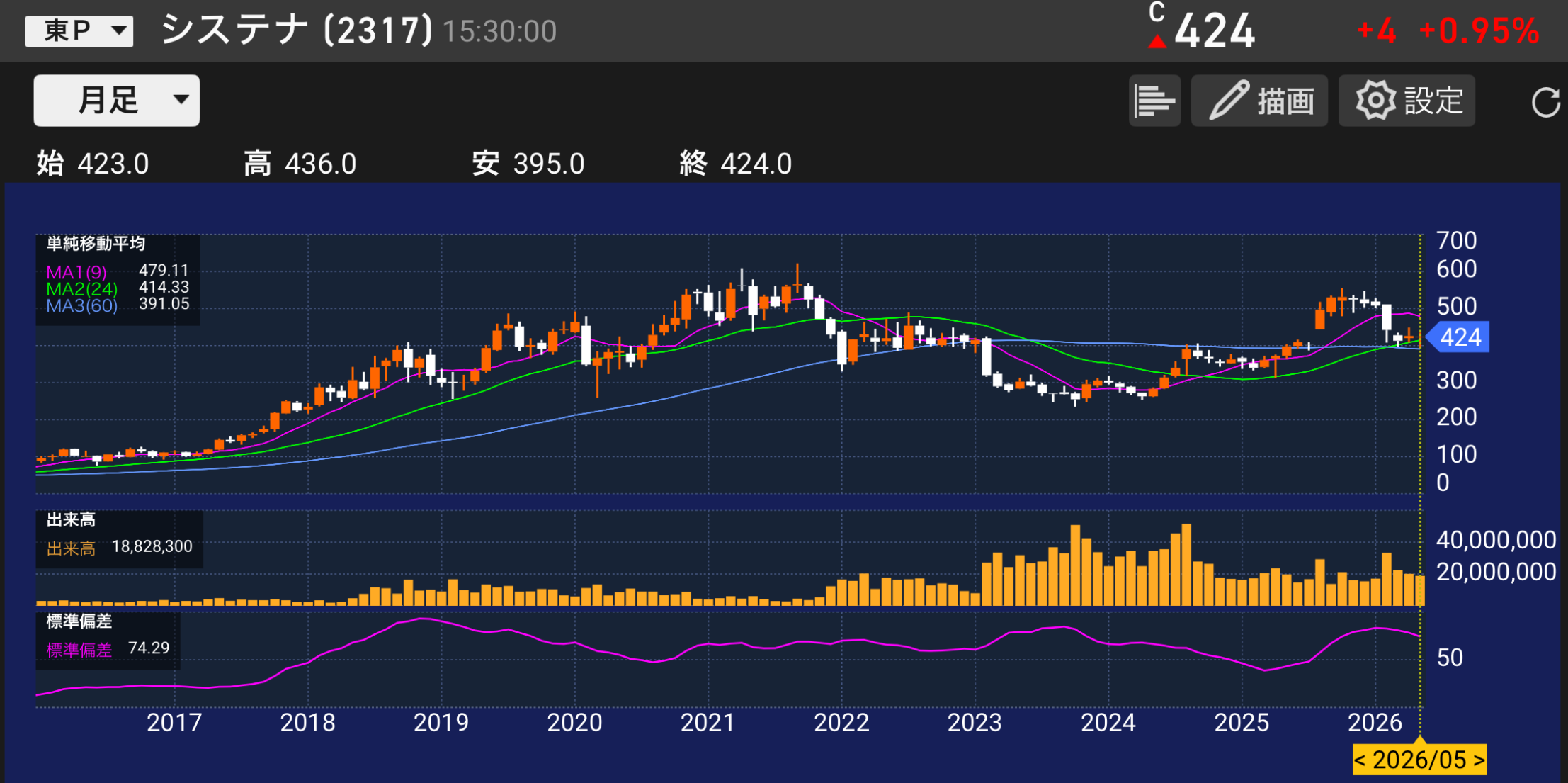This screenshot has width=1568, height=783.
Task: Open 設定 chart settings
Action: 1407,101
